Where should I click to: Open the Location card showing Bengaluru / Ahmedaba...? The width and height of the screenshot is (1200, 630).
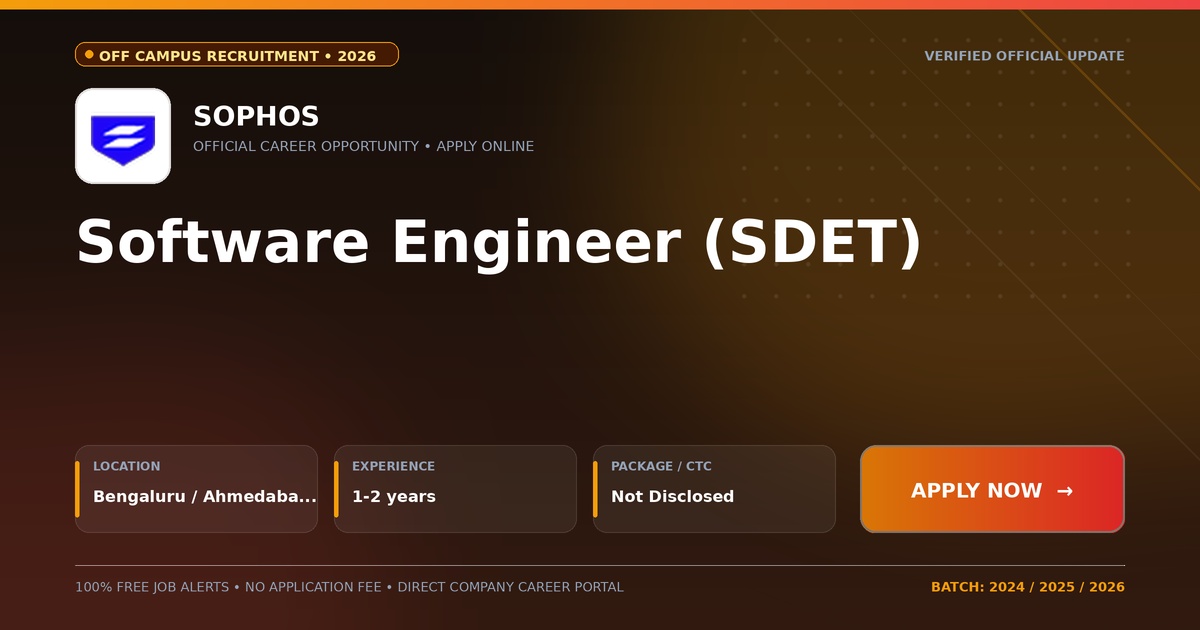click(196, 489)
